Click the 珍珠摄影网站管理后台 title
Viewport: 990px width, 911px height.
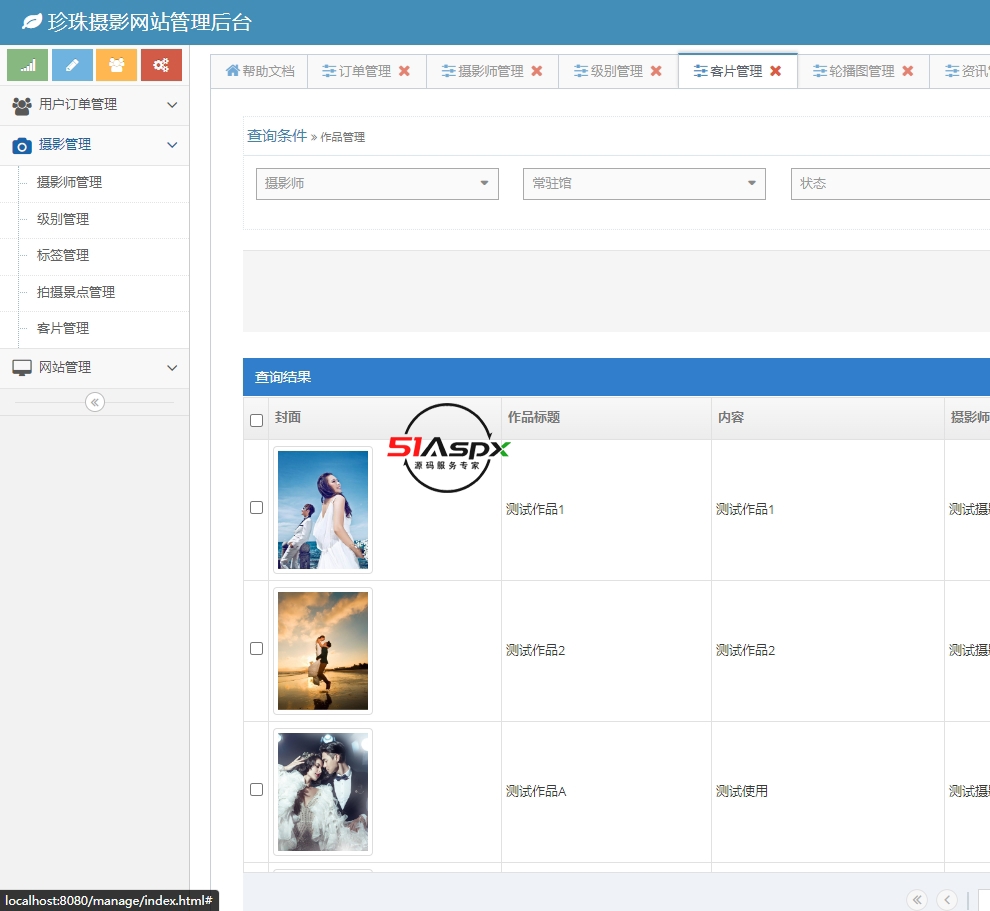click(x=150, y=22)
